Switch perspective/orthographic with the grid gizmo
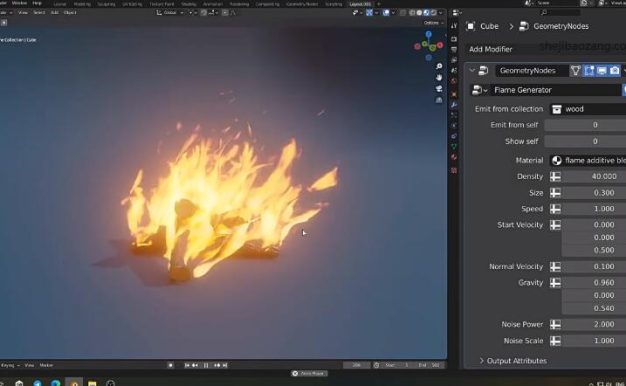The width and height of the screenshot is (626, 386). pyautogui.click(x=439, y=100)
